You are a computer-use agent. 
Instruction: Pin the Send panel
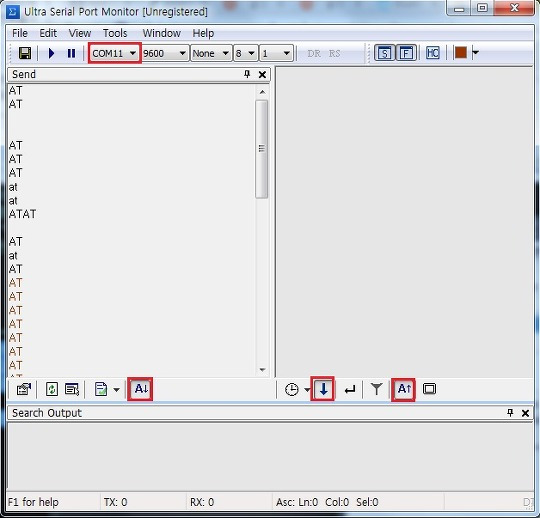(247, 74)
